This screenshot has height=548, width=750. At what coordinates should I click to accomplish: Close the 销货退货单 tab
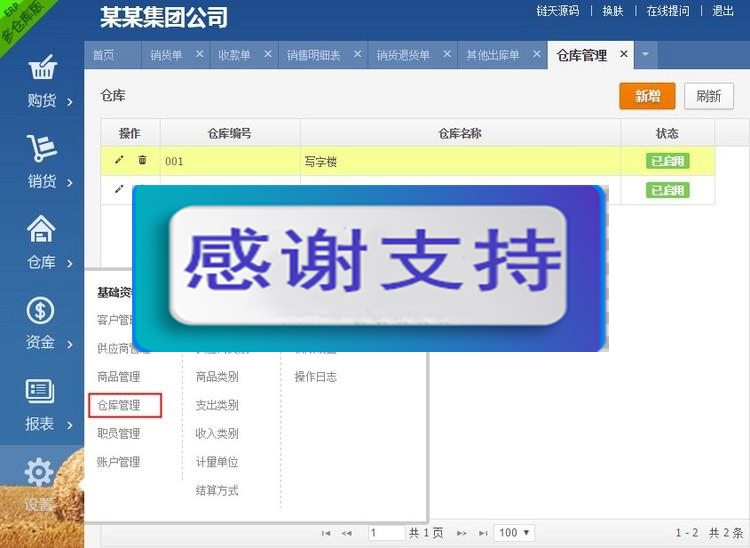click(447, 55)
